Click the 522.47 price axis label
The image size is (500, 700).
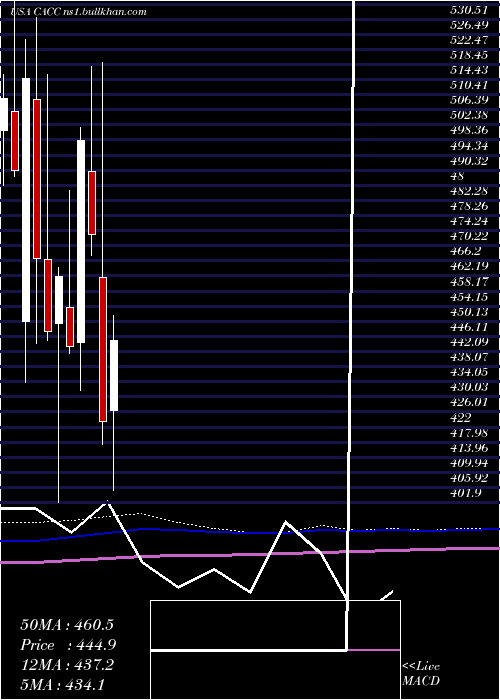[469, 41]
